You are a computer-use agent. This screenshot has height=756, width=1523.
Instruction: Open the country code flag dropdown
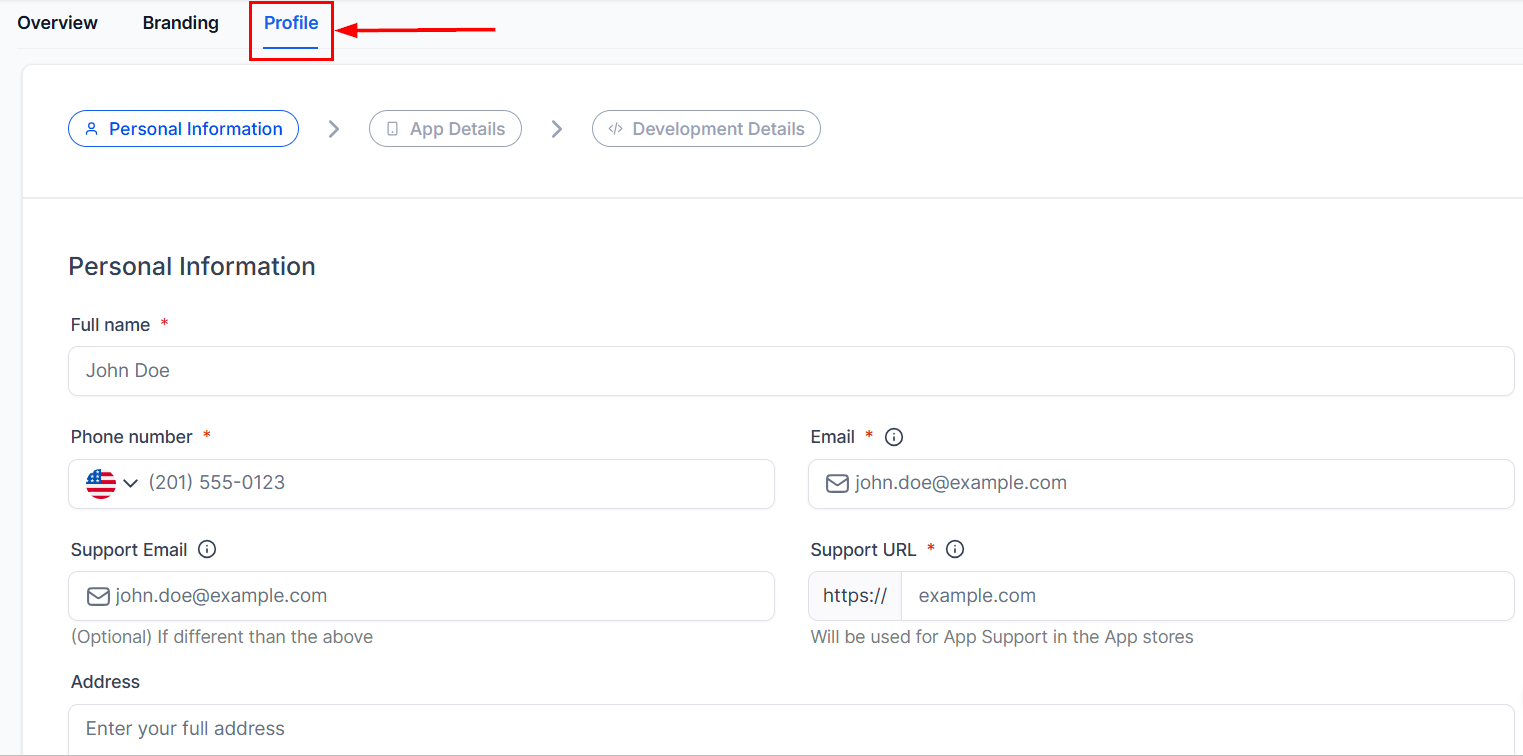pyautogui.click(x=113, y=484)
